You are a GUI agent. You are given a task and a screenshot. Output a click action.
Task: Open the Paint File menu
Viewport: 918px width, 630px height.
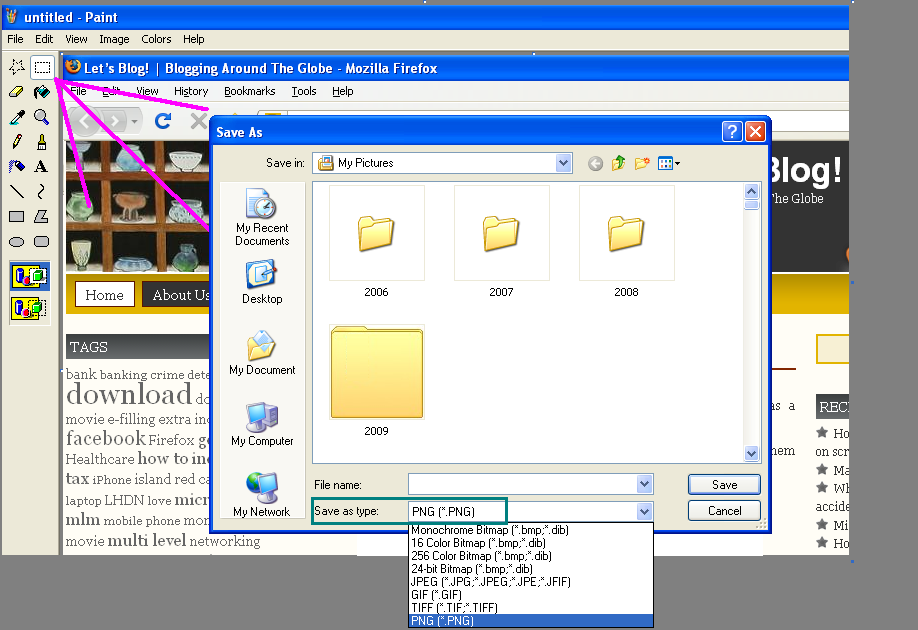tap(15, 39)
